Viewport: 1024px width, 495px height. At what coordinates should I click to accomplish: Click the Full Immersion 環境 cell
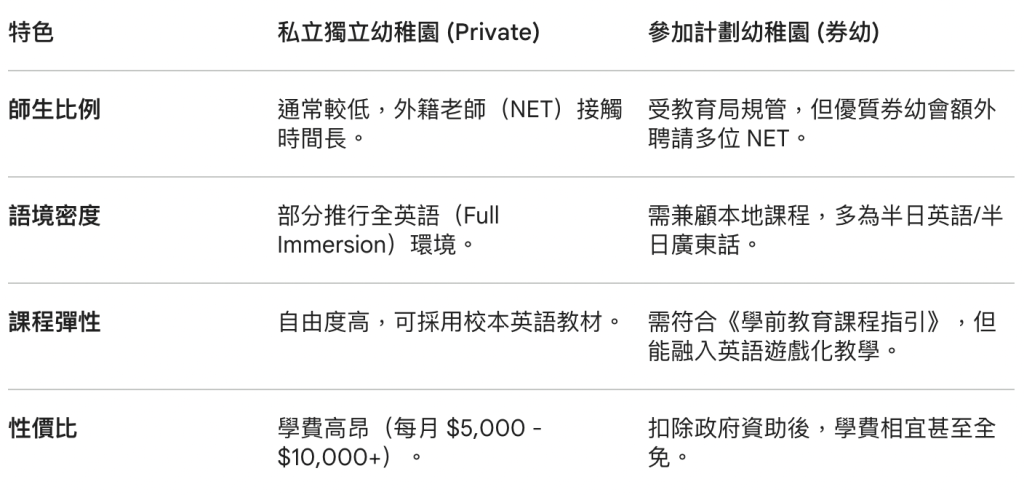point(389,230)
